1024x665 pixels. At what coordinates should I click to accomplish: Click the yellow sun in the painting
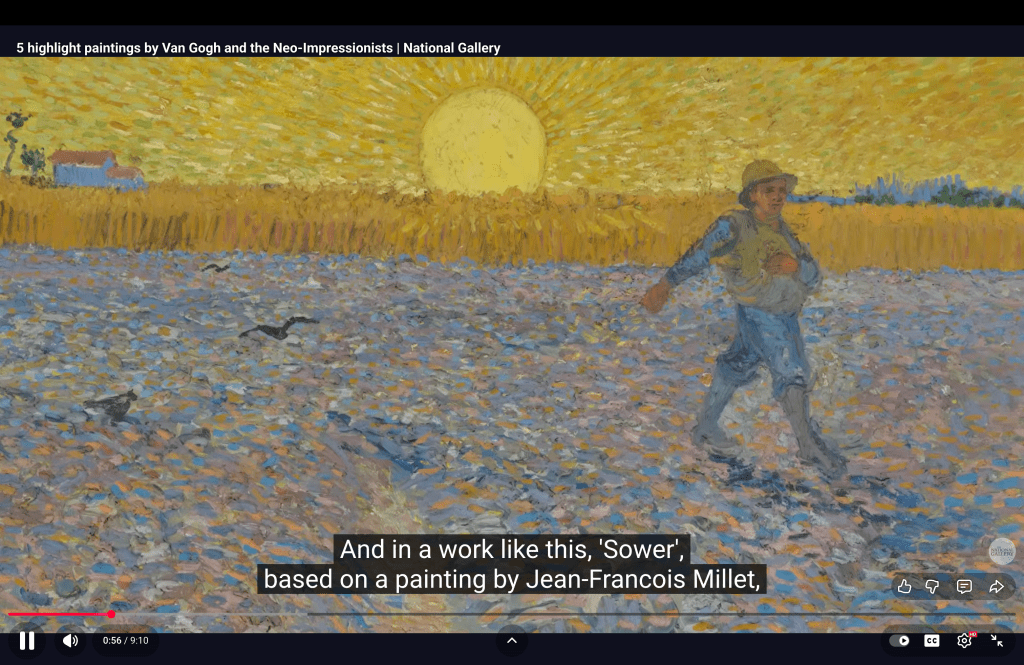[x=483, y=142]
